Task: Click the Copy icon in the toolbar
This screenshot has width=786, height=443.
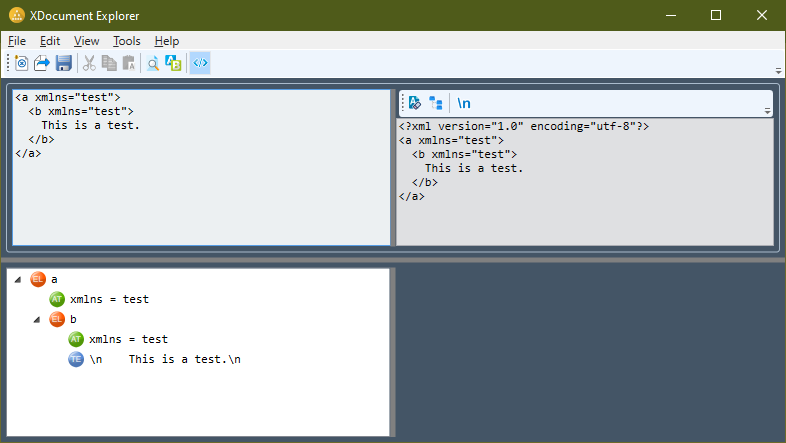Action: (x=109, y=63)
